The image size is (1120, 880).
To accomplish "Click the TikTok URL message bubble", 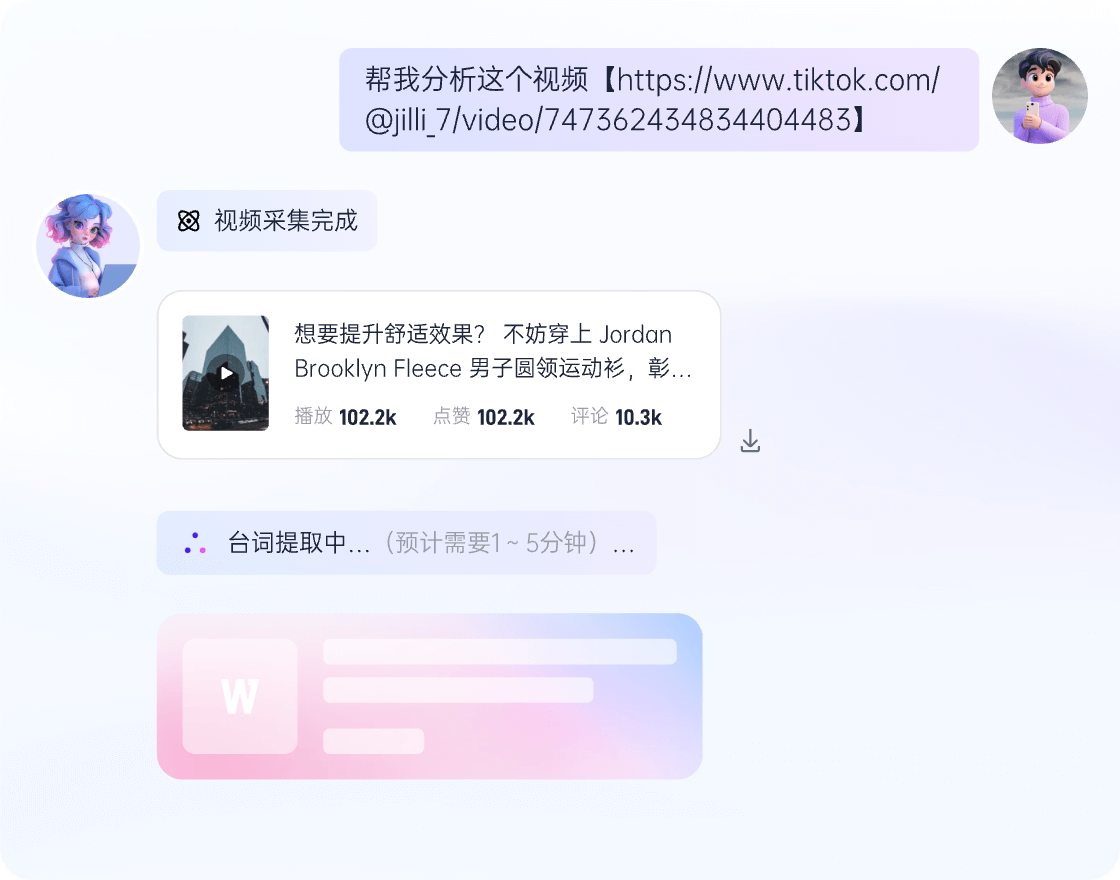I will click(x=659, y=100).
